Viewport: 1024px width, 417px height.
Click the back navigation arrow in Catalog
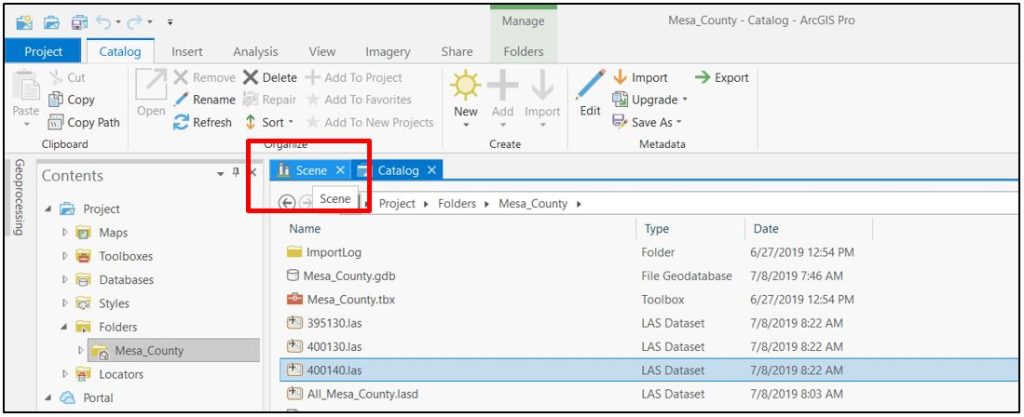pyautogui.click(x=286, y=203)
